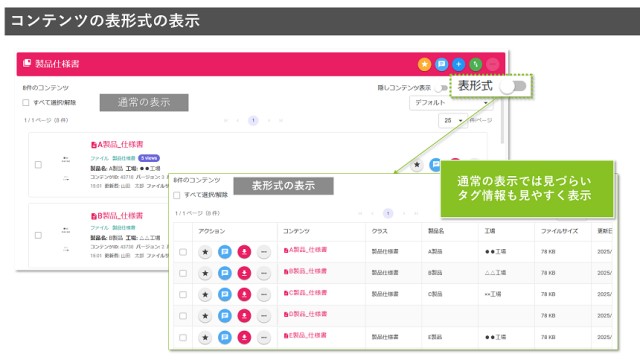The height and width of the screenshot is (360, 640).
Task: Star the E製品_仕様書 row in the table
Action: click(205, 338)
